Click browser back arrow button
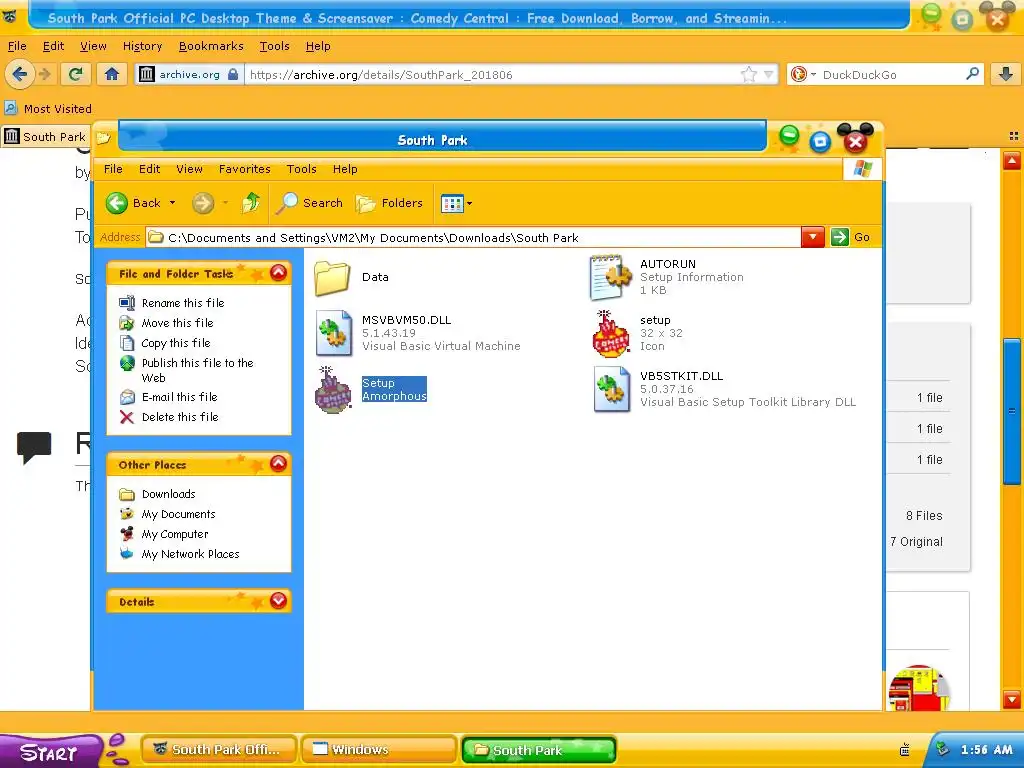This screenshot has width=1024, height=768. (20, 74)
